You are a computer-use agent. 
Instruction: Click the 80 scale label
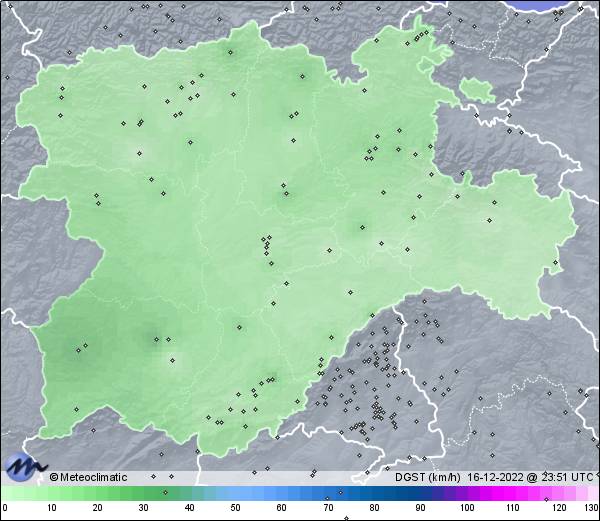tap(375, 508)
